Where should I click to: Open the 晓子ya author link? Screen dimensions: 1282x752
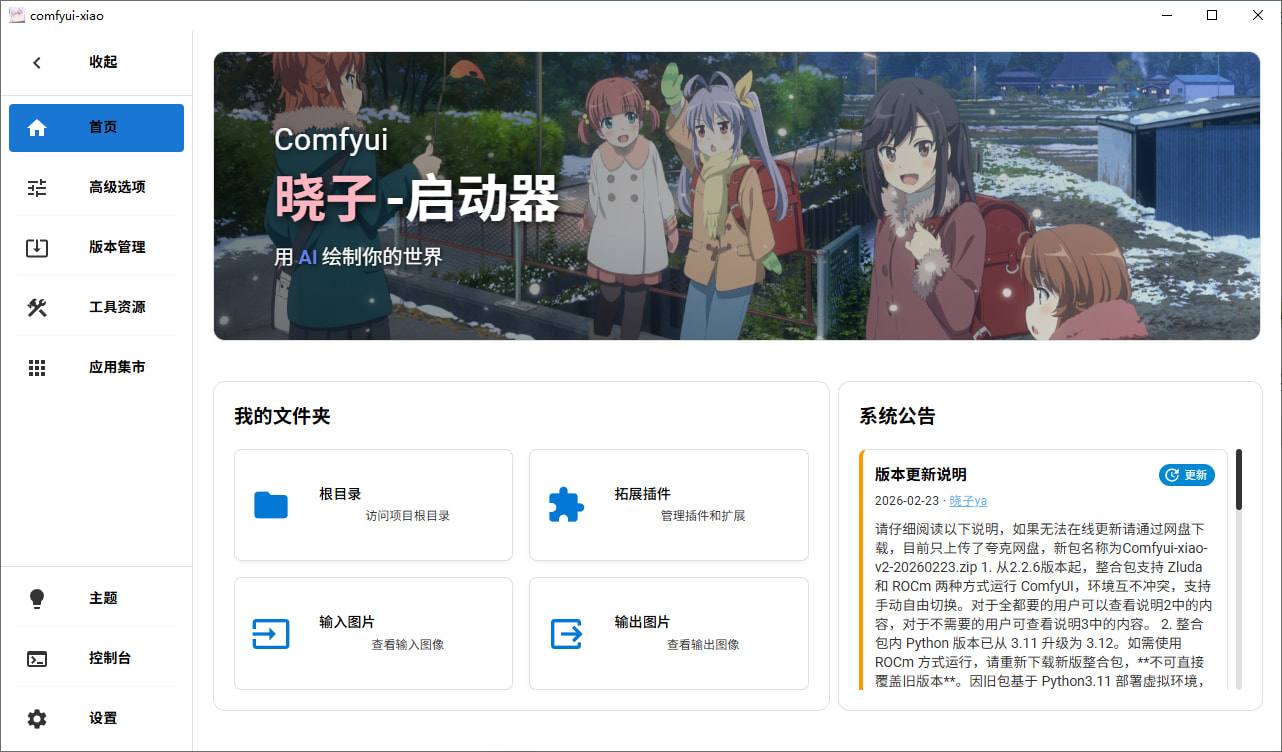[x=968, y=500]
